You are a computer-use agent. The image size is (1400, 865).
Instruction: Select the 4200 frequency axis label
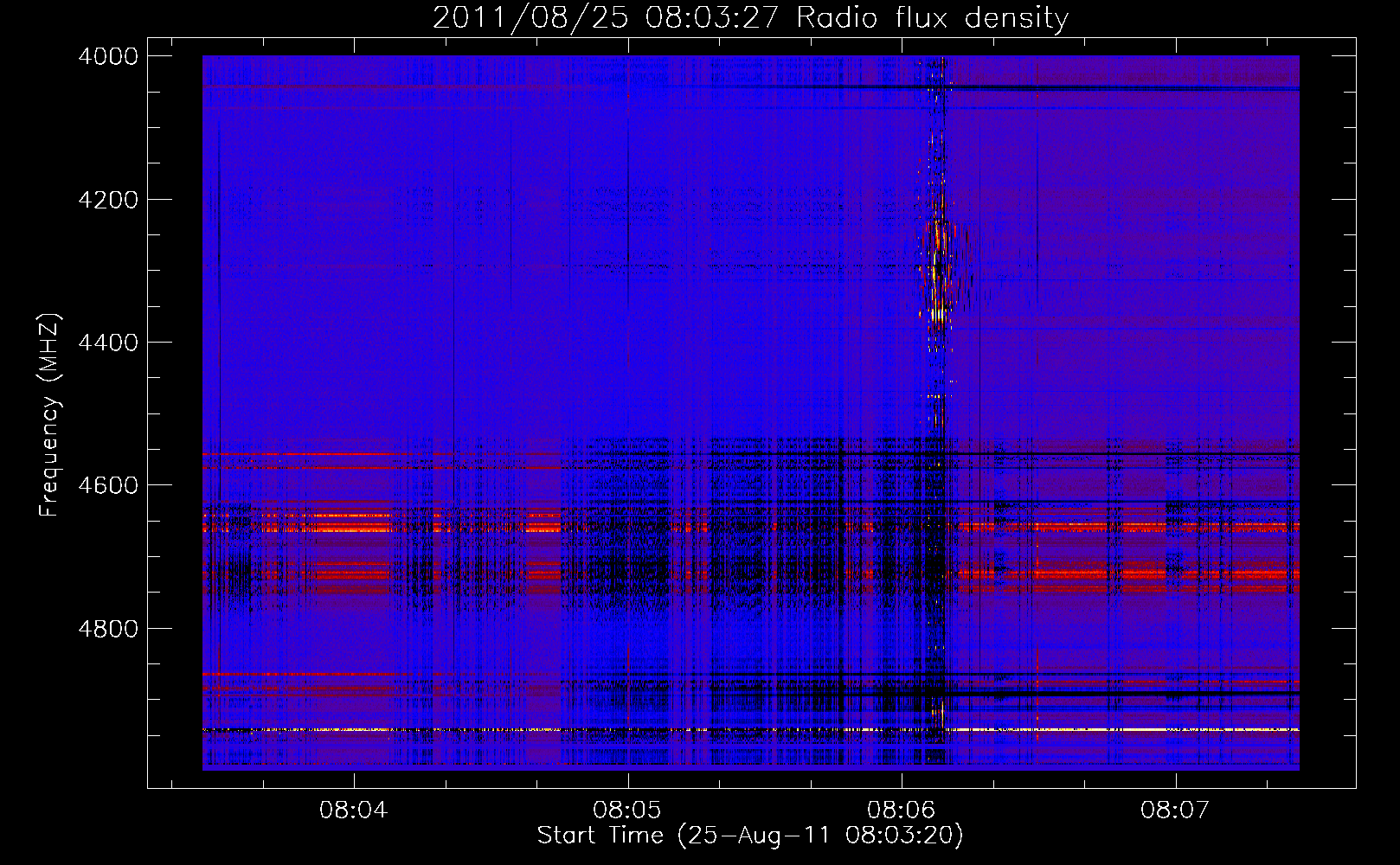coord(108,200)
